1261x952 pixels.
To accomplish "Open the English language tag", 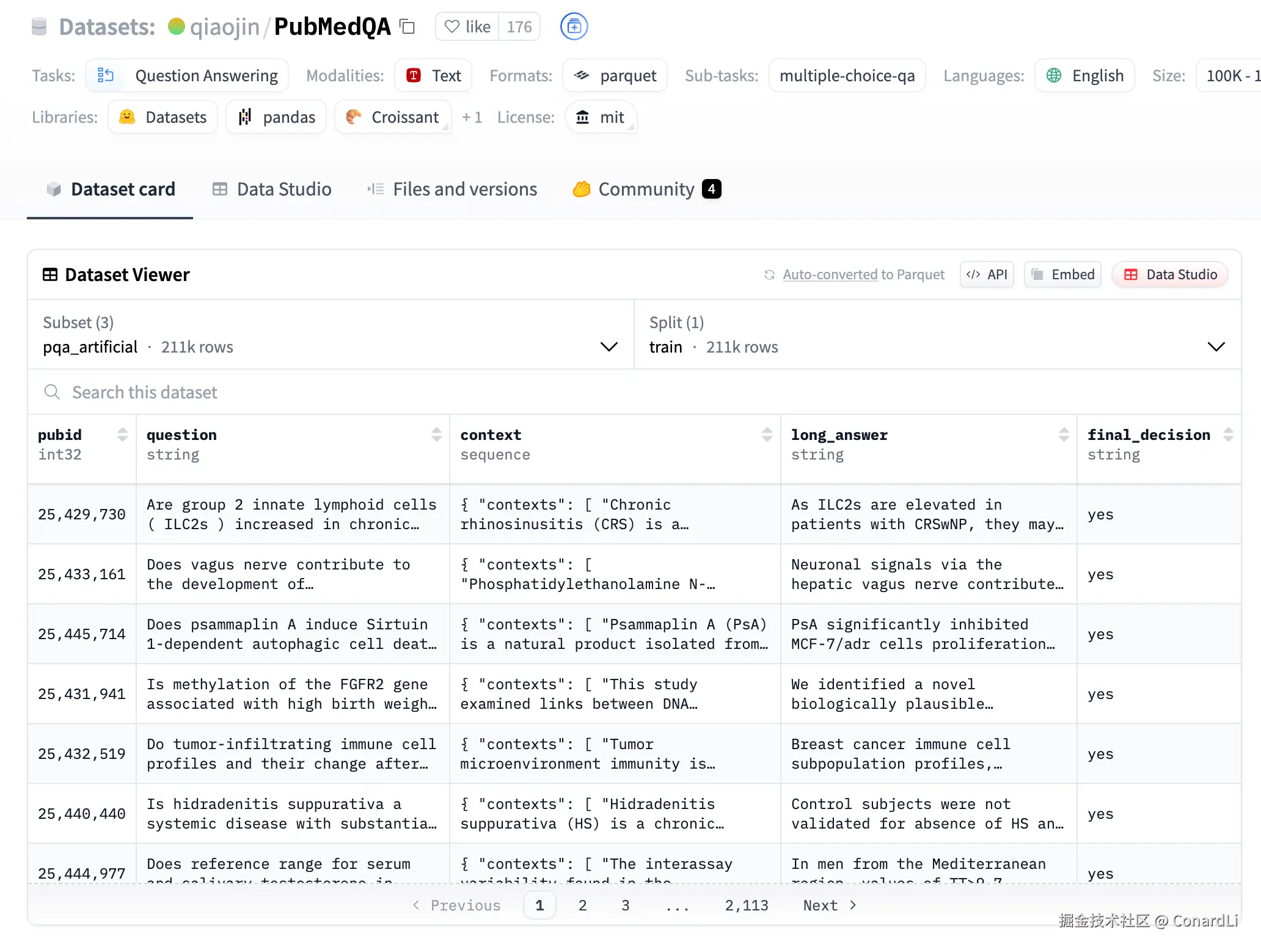I will 1084,75.
